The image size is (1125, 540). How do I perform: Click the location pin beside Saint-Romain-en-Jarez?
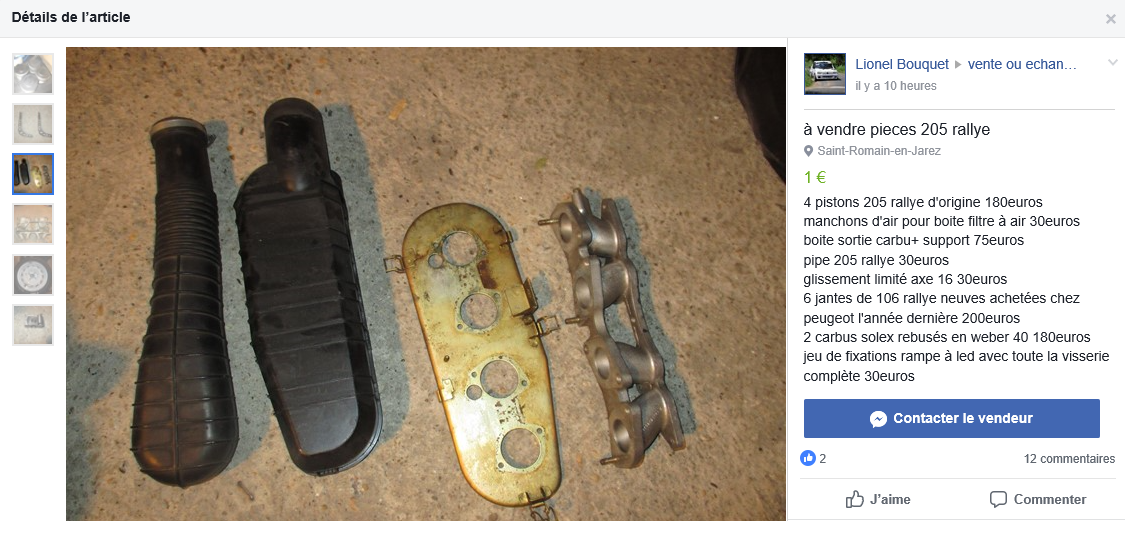tap(809, 151)
